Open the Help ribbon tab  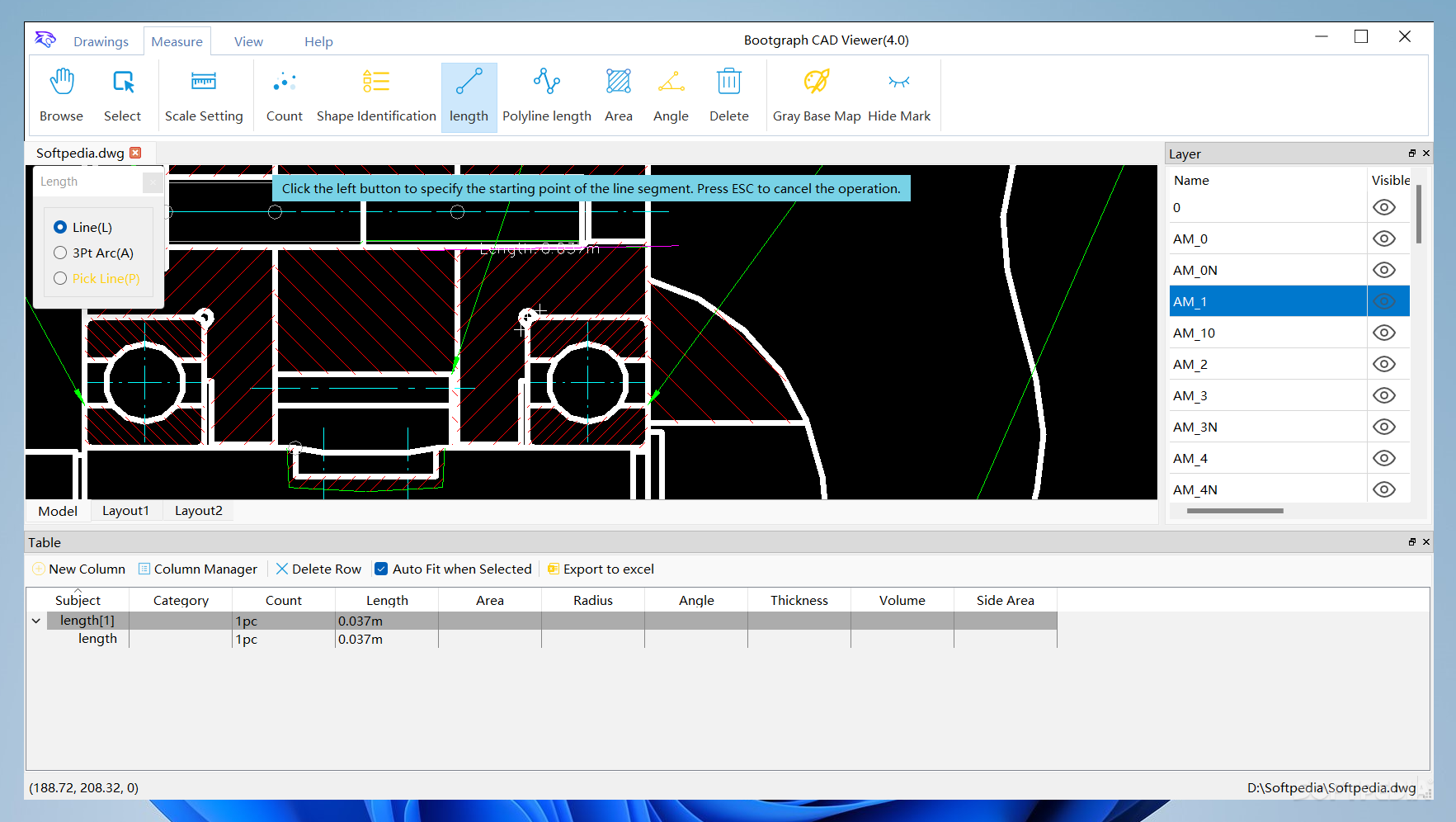point(318,41)
